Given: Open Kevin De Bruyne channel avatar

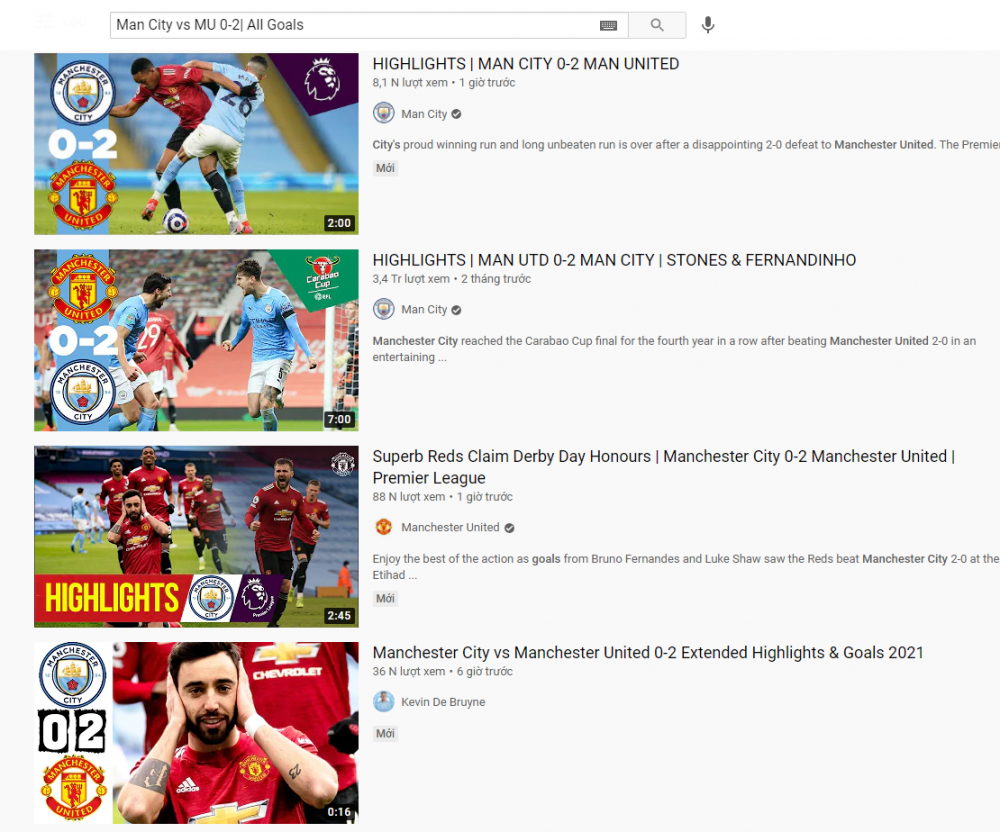Looking at the screenshot, I should [x=383, y=702].
